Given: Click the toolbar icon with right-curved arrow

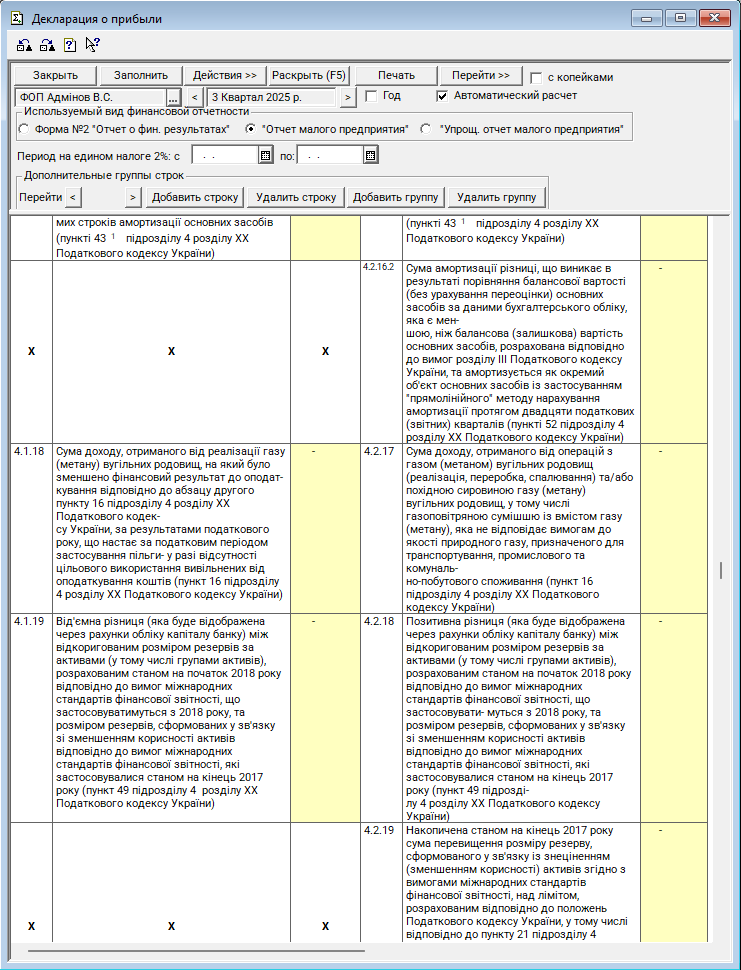Looking at the screenshot, I should coord(46,45).
